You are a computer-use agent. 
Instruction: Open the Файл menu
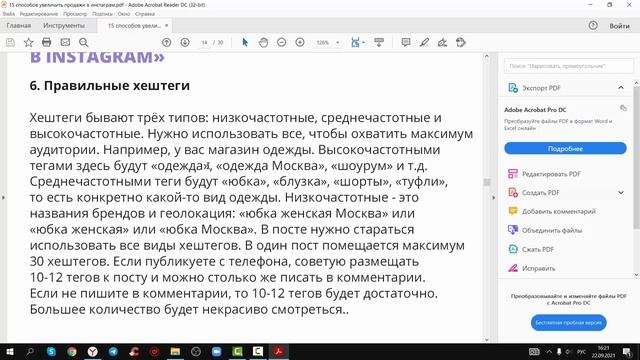click(x=9, y=14)
